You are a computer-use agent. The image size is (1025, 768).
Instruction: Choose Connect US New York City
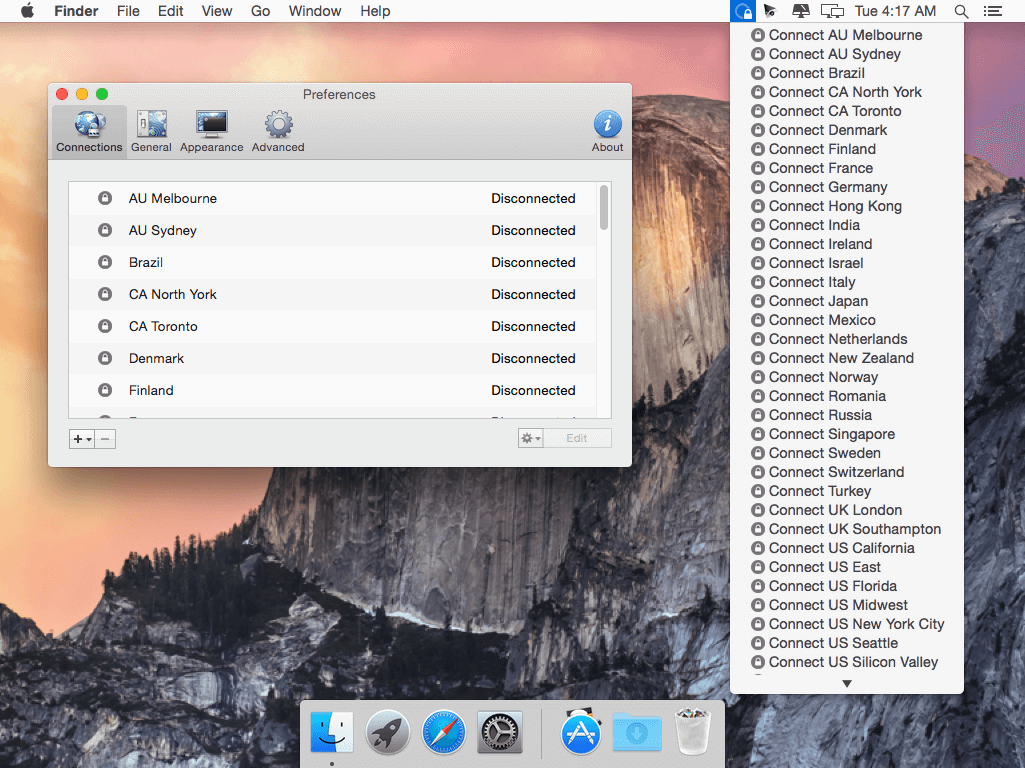[x=847, y=624]
